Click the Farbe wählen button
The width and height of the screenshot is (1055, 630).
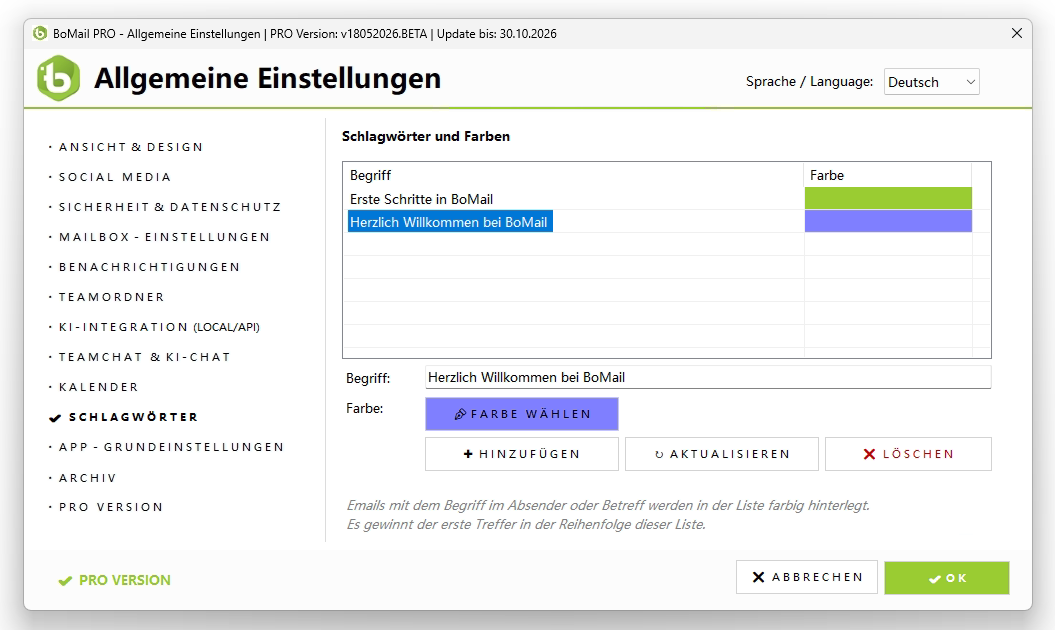pyautogui.click(x=521, y=414)
